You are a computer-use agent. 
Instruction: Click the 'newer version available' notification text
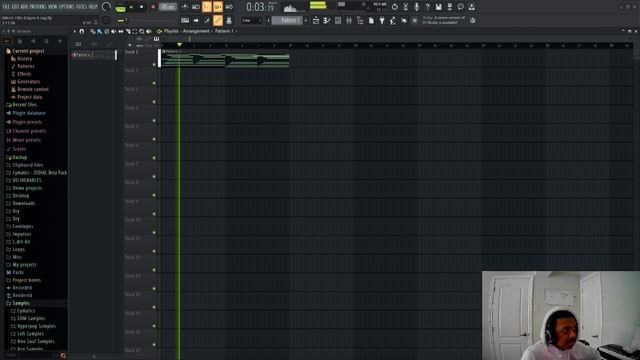pyautogui.click(x=444, y=20)
